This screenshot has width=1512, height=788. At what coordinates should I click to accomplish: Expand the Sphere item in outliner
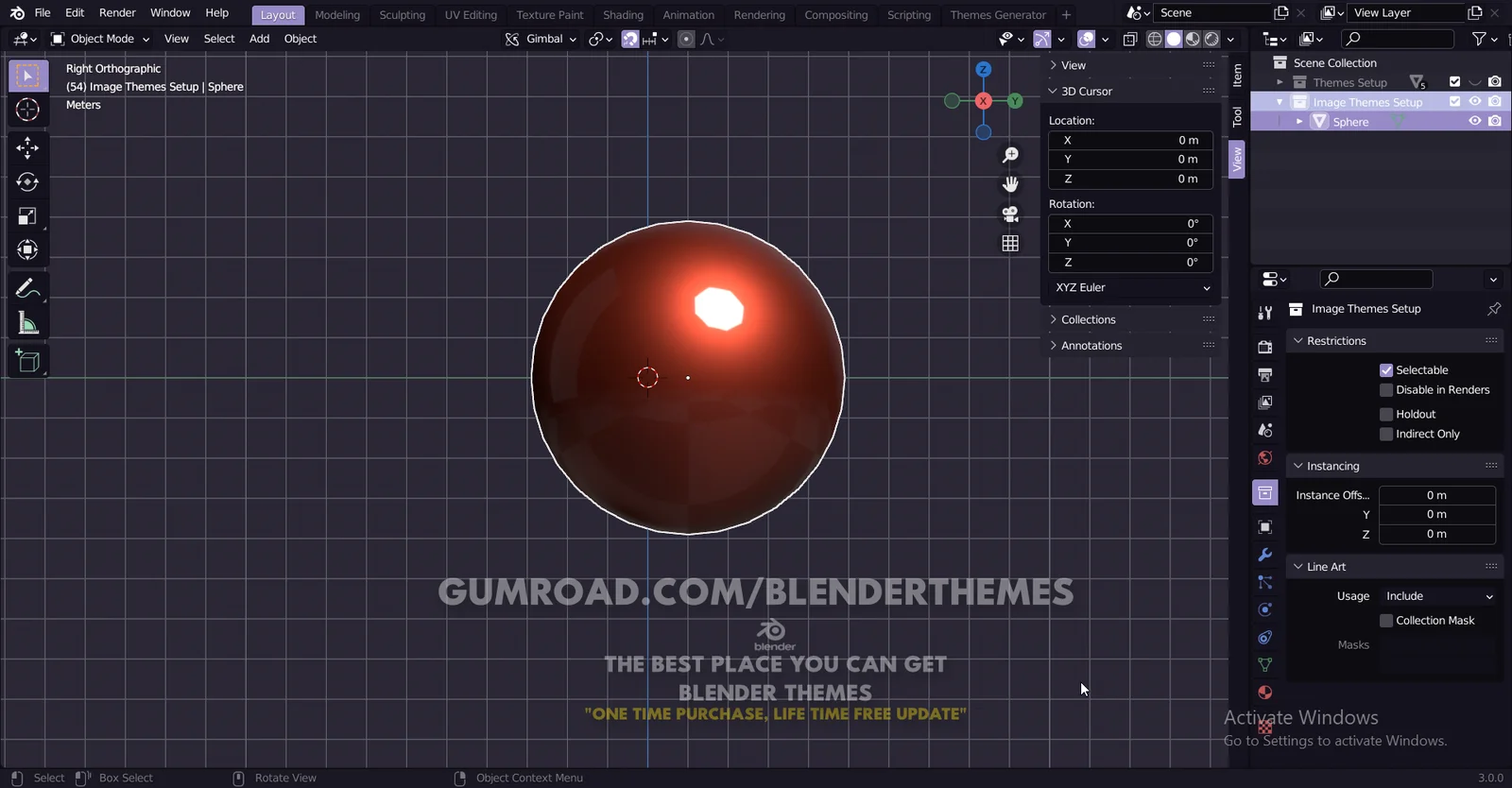coord(1299,122)
